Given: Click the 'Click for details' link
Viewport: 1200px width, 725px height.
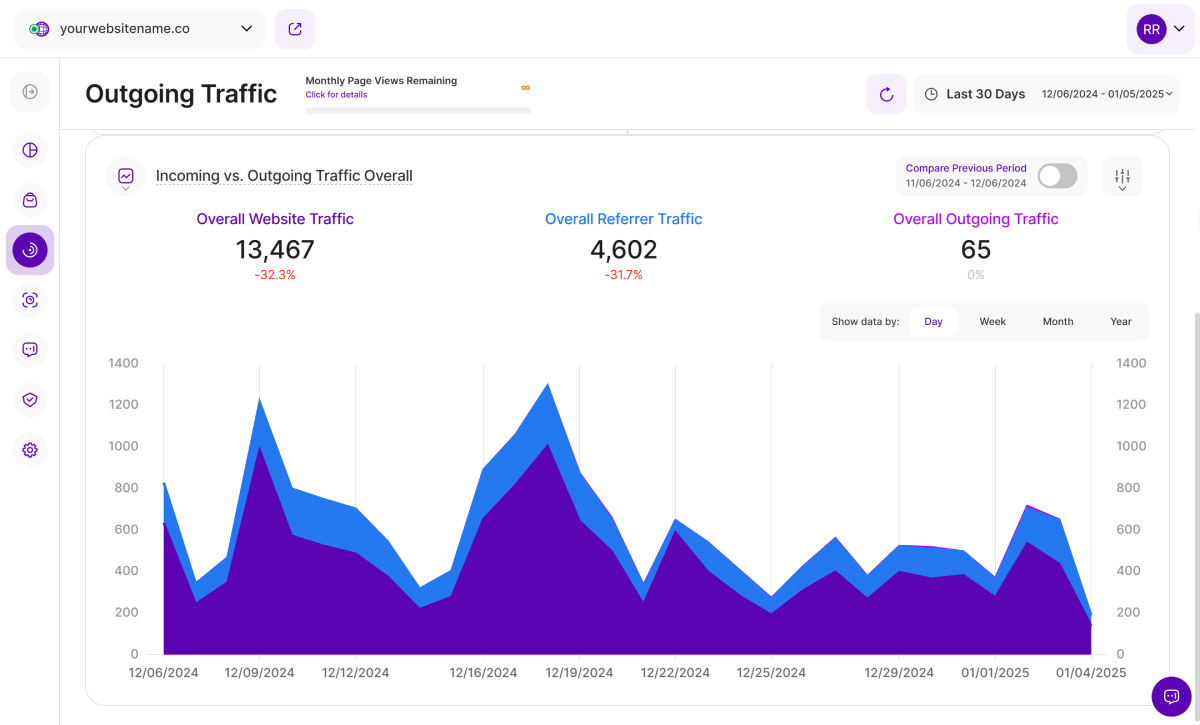Looking at the screenshot, I should [x=336, y=95].
